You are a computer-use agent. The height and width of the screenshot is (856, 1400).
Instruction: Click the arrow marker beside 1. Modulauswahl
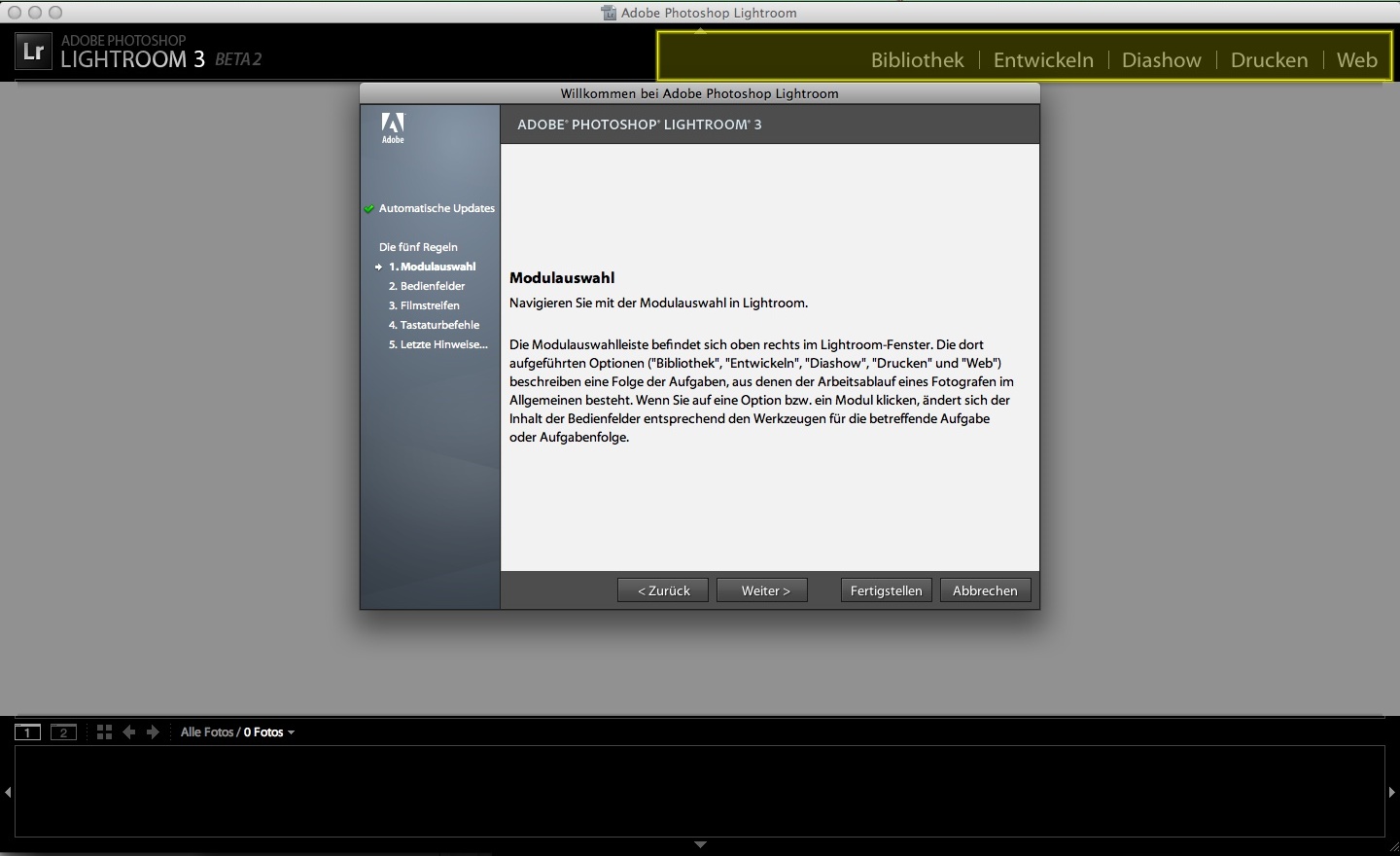(377, 267)
